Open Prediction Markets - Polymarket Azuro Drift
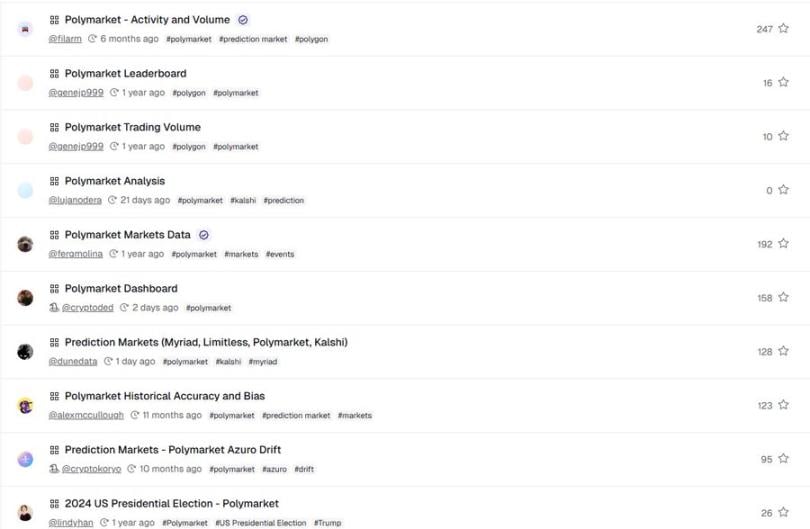The width and height of the screenshot is (810, 529). 172,450
